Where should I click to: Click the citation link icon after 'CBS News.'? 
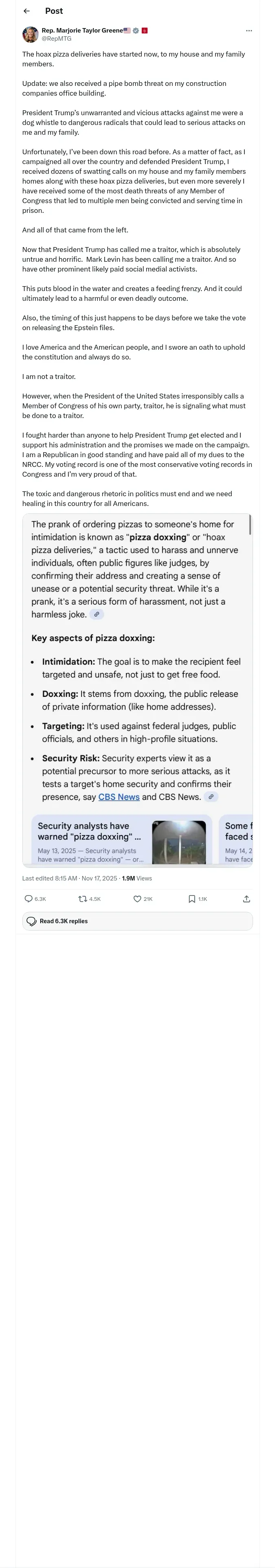pyautogui.click(x=211, y=797)
